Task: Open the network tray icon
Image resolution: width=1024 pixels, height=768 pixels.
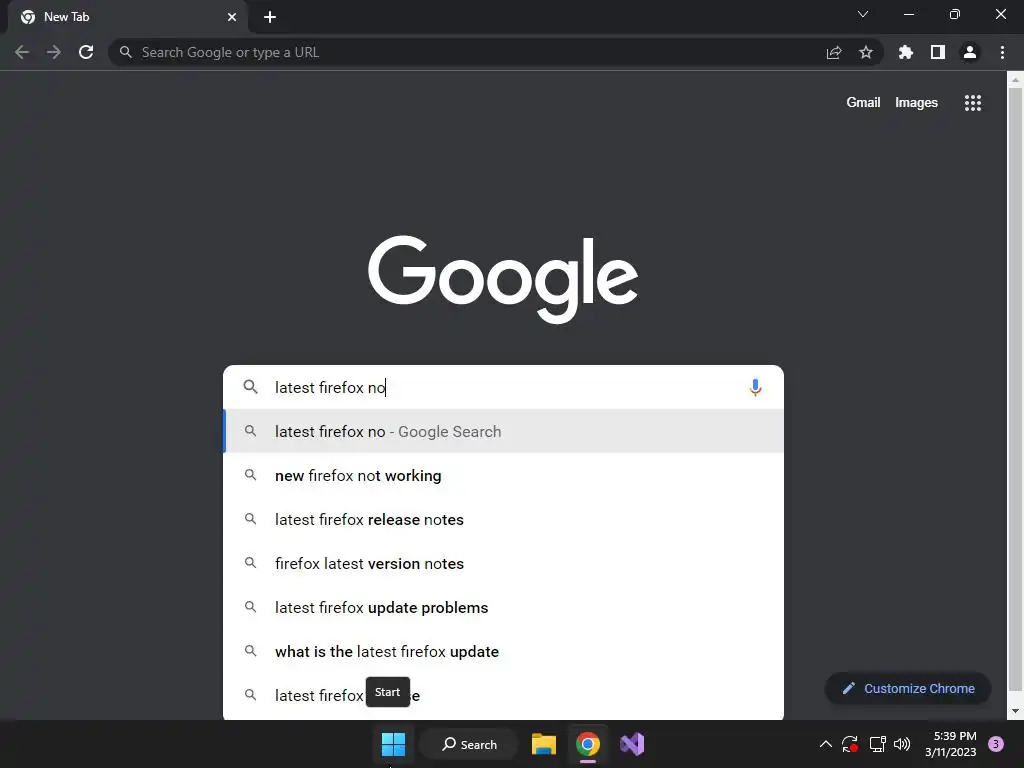Action: [877, 744]
